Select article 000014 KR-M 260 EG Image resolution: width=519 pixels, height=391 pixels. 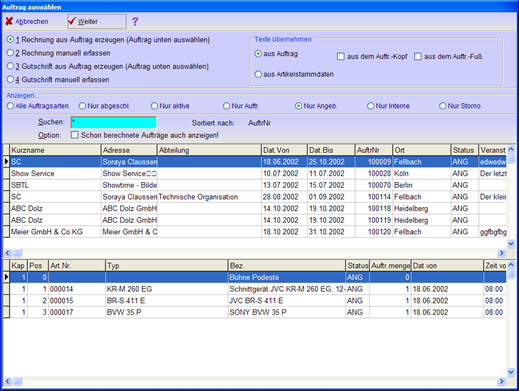point(255,289)
